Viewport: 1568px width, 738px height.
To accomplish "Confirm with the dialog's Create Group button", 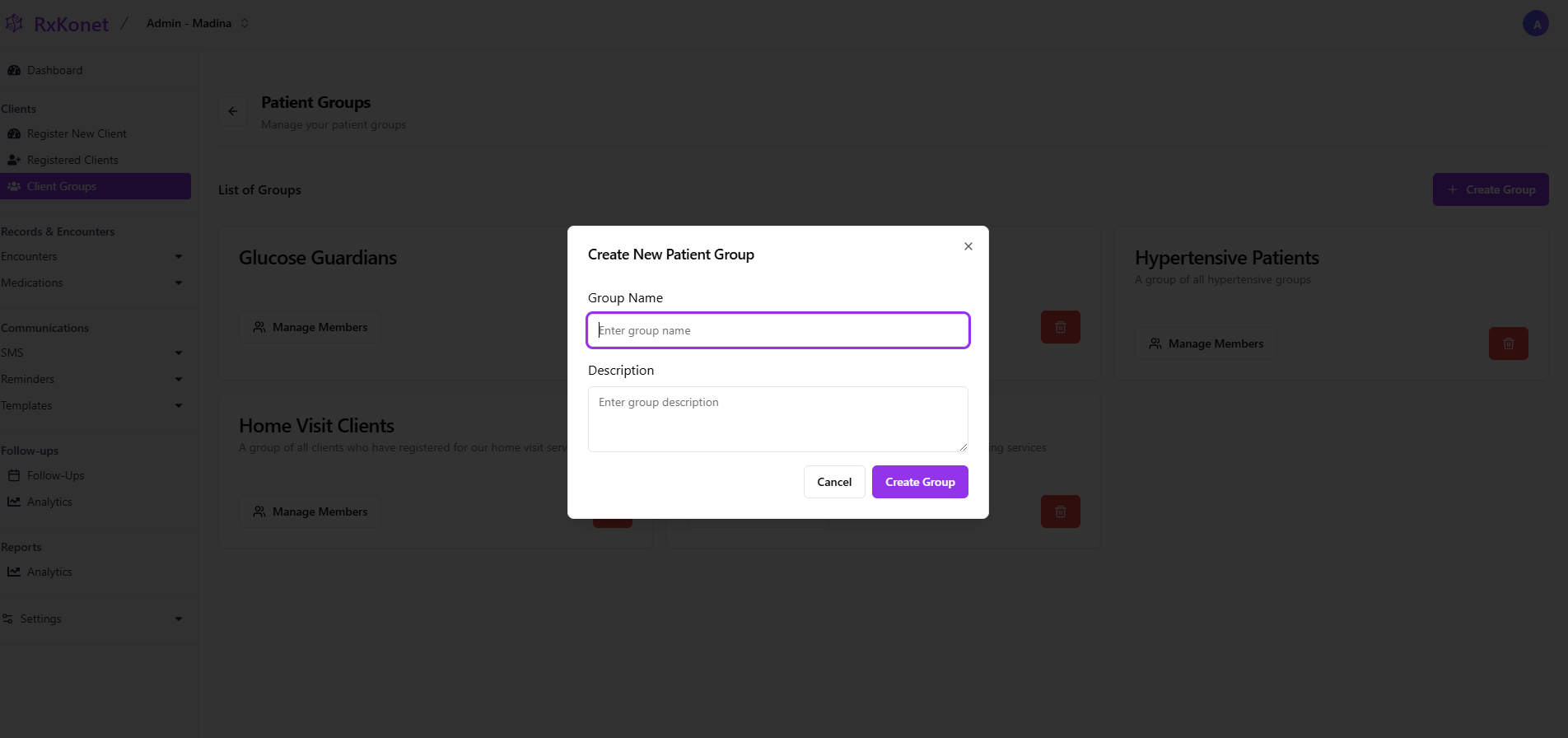I will (920, 482).
